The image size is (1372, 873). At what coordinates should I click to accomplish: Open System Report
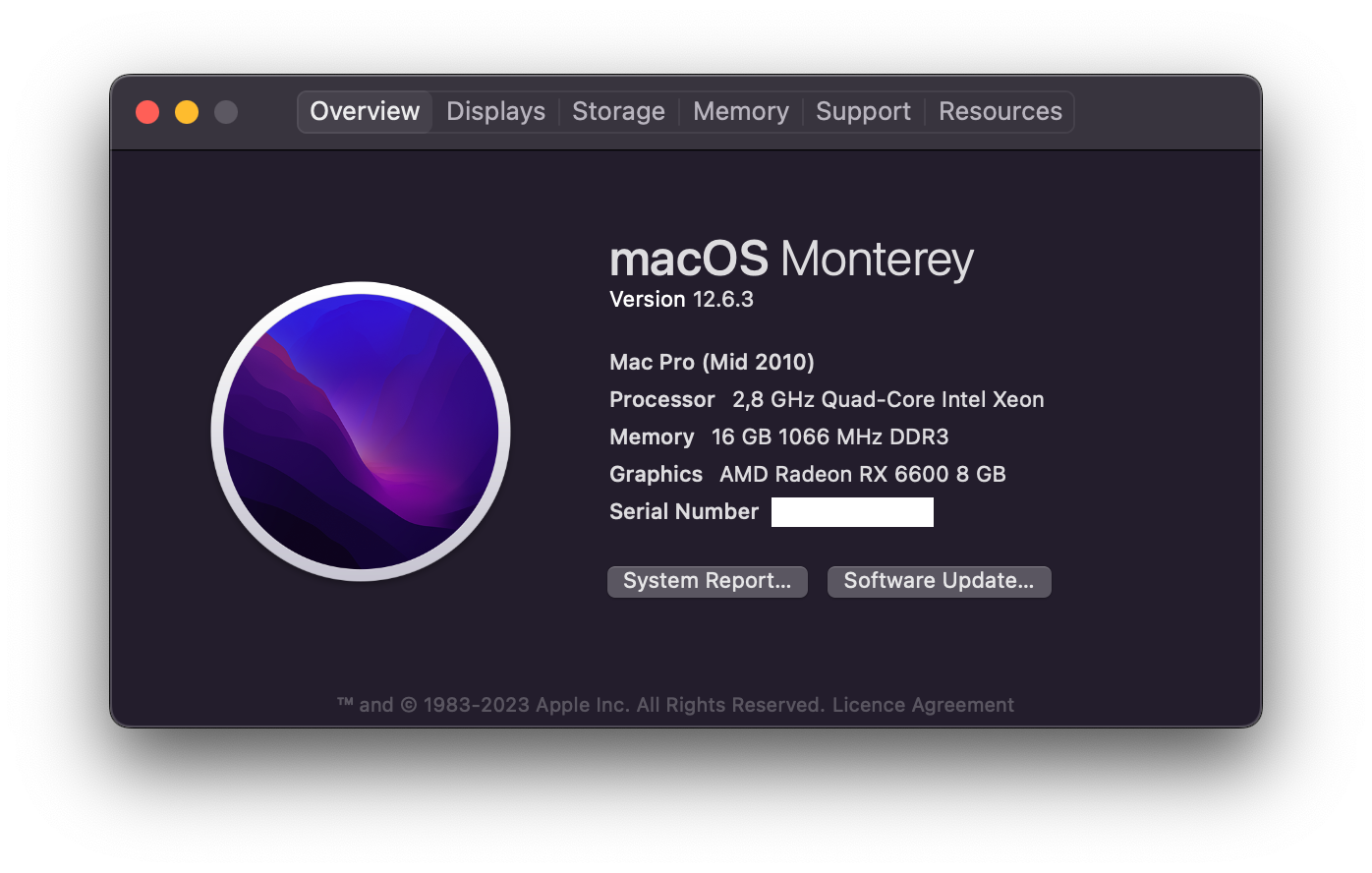pyautogui.click(x=708, y=581)
